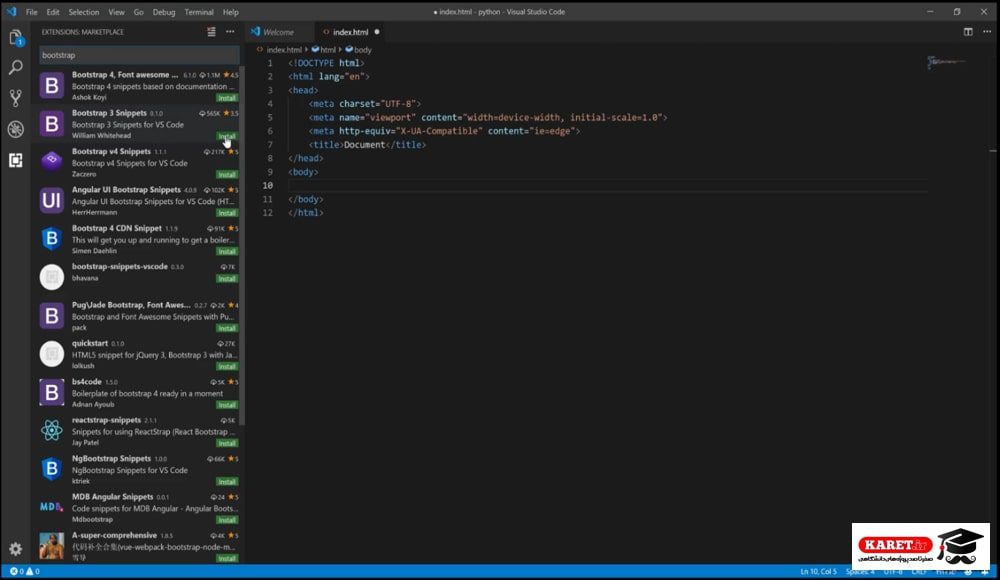The image size is (1000, 580).
Task: Click the Bootstrap v4 Snippets extension icon
Action: click(x=52, y=162)
